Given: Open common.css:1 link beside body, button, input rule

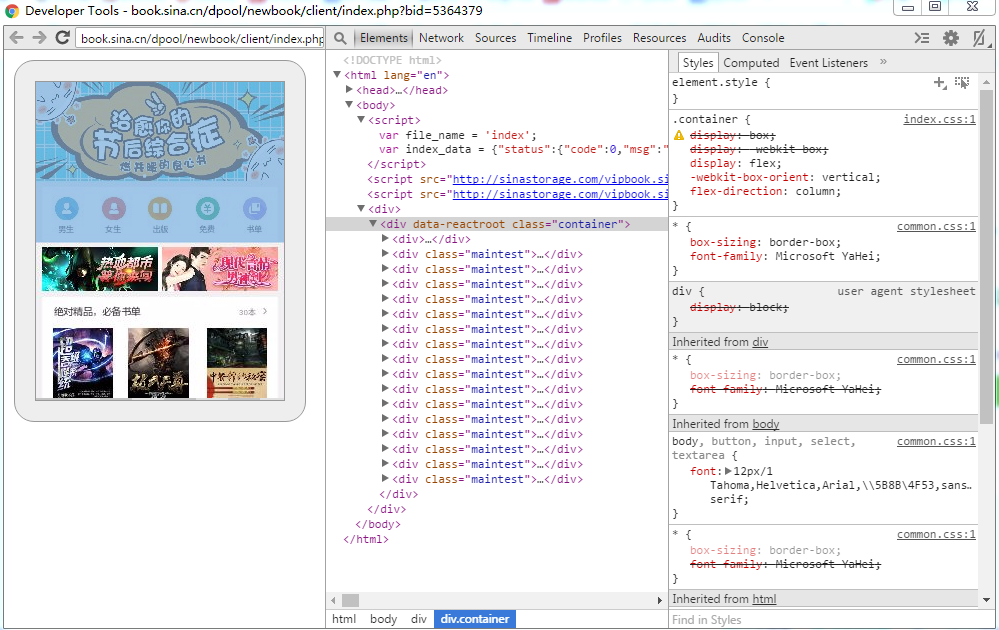Looking at the screenshot, I should (x=936, y=441).
